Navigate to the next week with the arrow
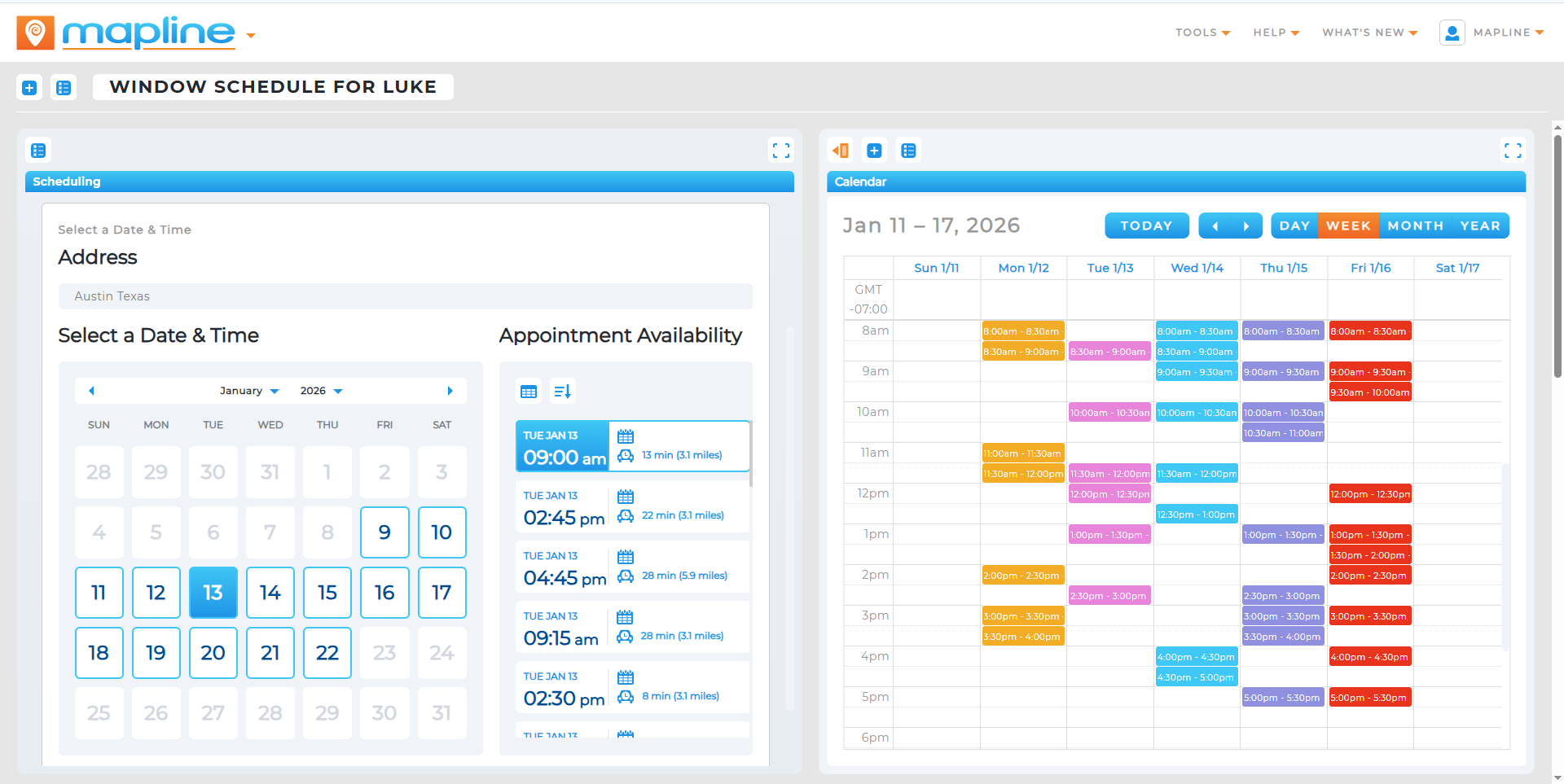 (x=1245, y=226)
